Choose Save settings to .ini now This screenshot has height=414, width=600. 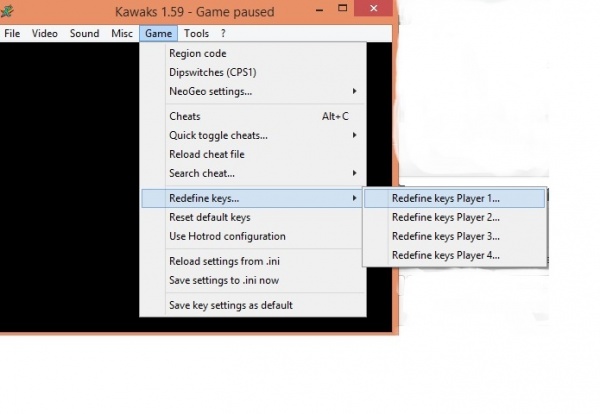253,280
